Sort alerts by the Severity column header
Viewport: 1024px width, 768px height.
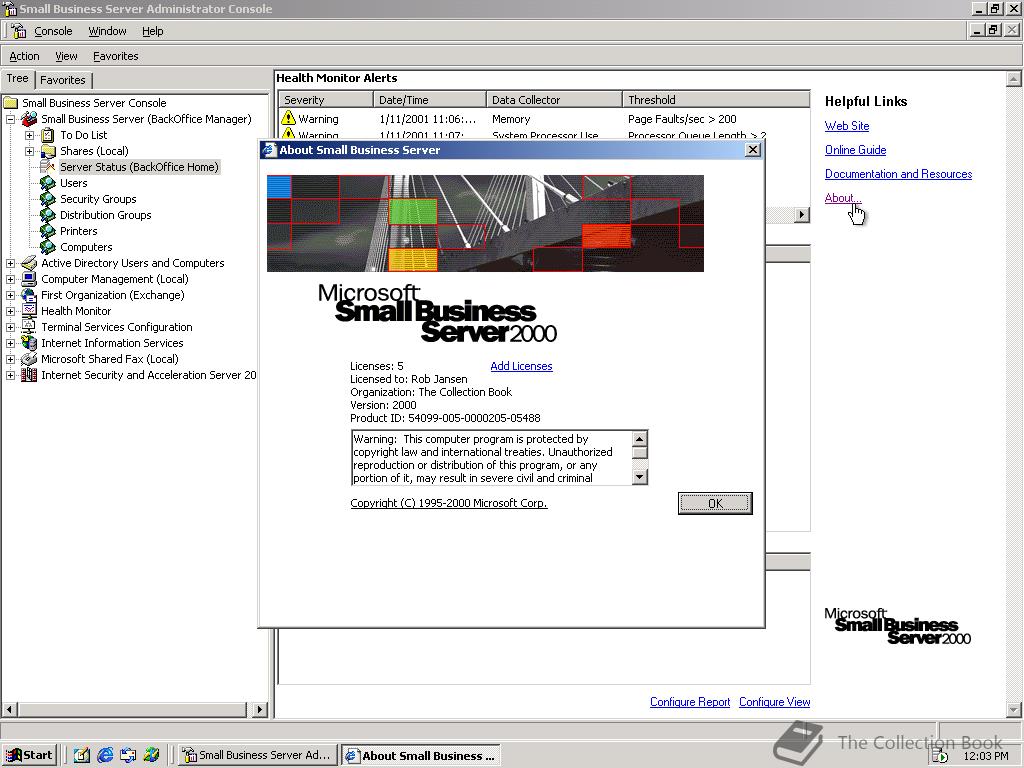tap(326, 99)
